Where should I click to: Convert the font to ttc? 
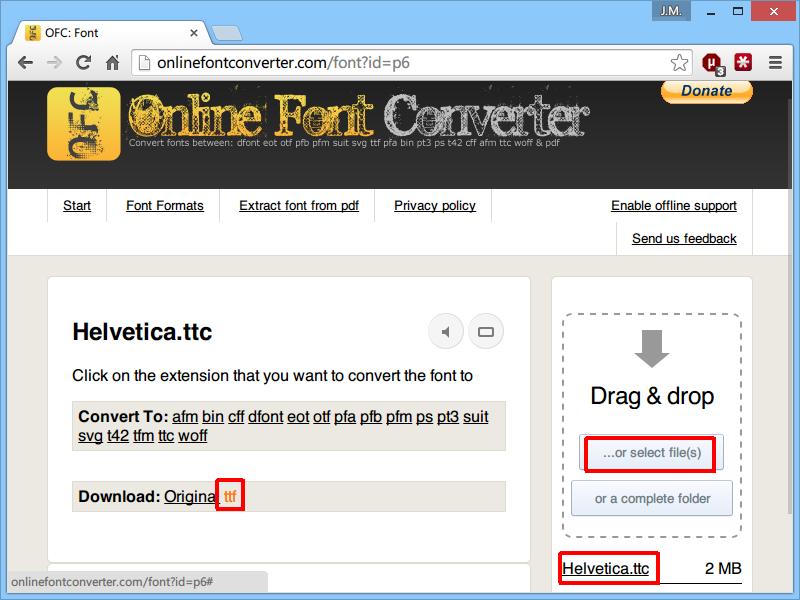(x=166, y=436)
